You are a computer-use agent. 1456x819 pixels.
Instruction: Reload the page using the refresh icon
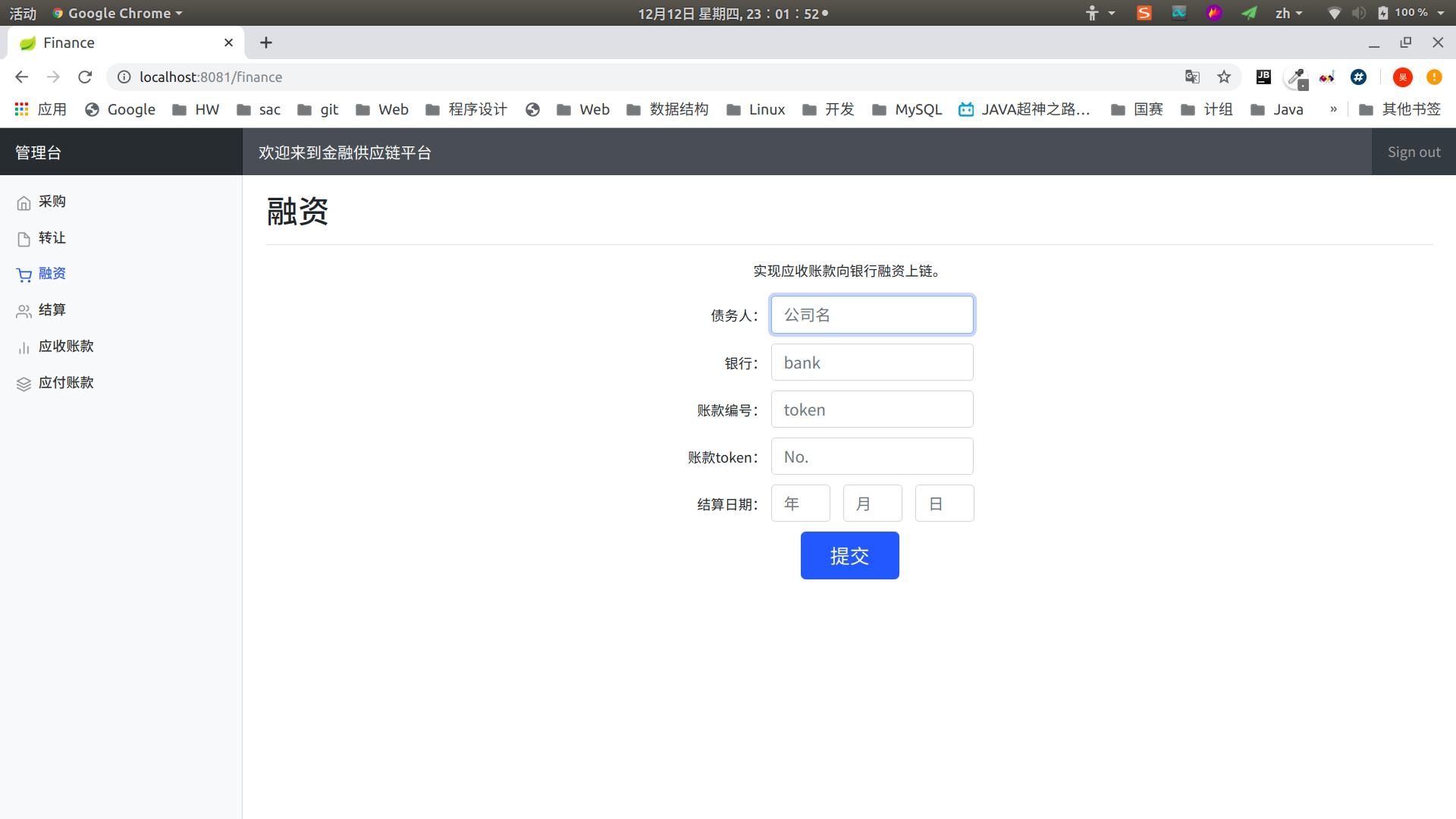click(85, 77)
